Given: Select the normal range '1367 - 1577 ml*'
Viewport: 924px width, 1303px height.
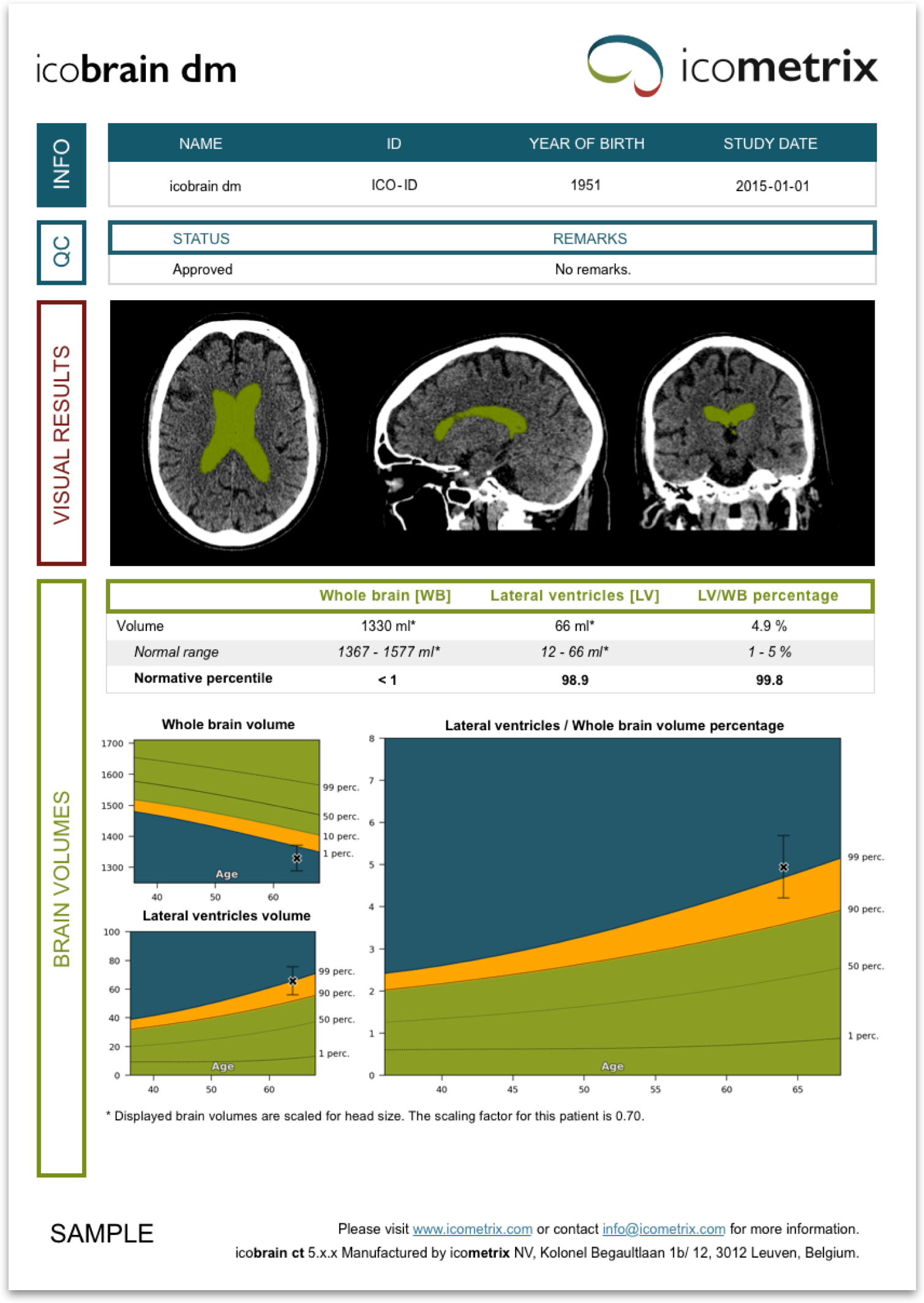Looking at the screenshot, I should [x=389, y=652].
